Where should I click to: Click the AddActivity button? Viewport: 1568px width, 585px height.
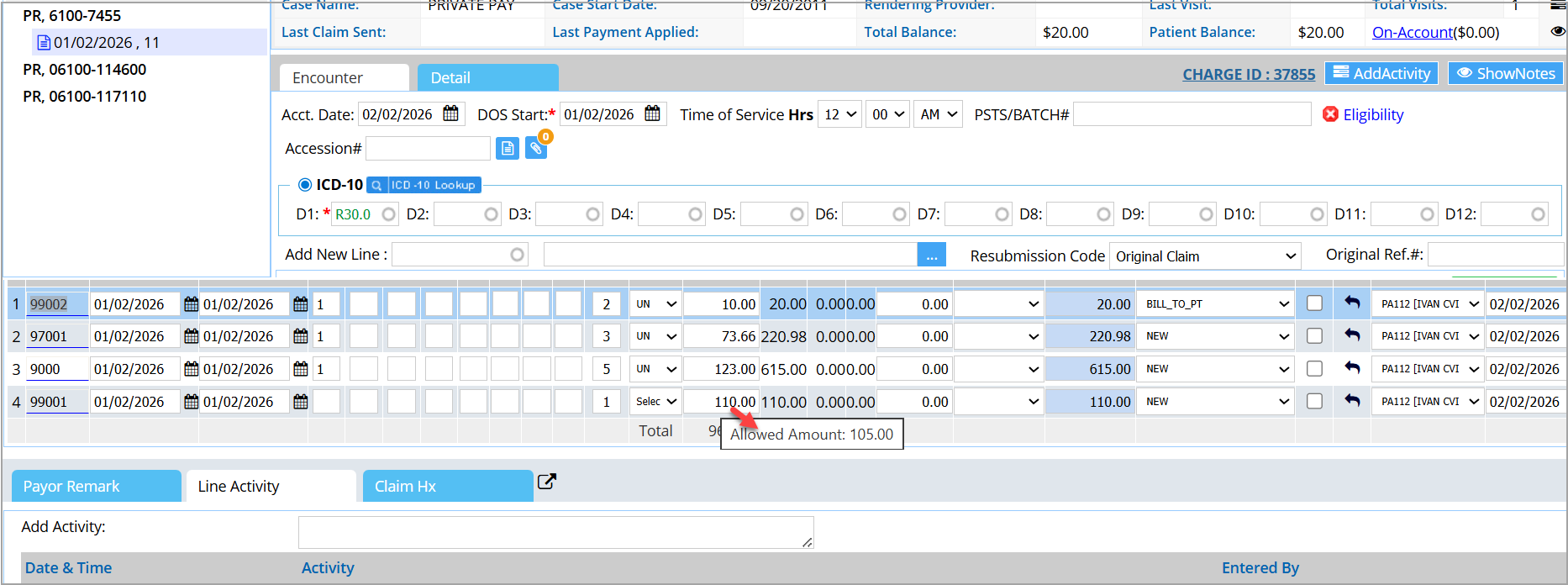click(x=1381, y=74)
